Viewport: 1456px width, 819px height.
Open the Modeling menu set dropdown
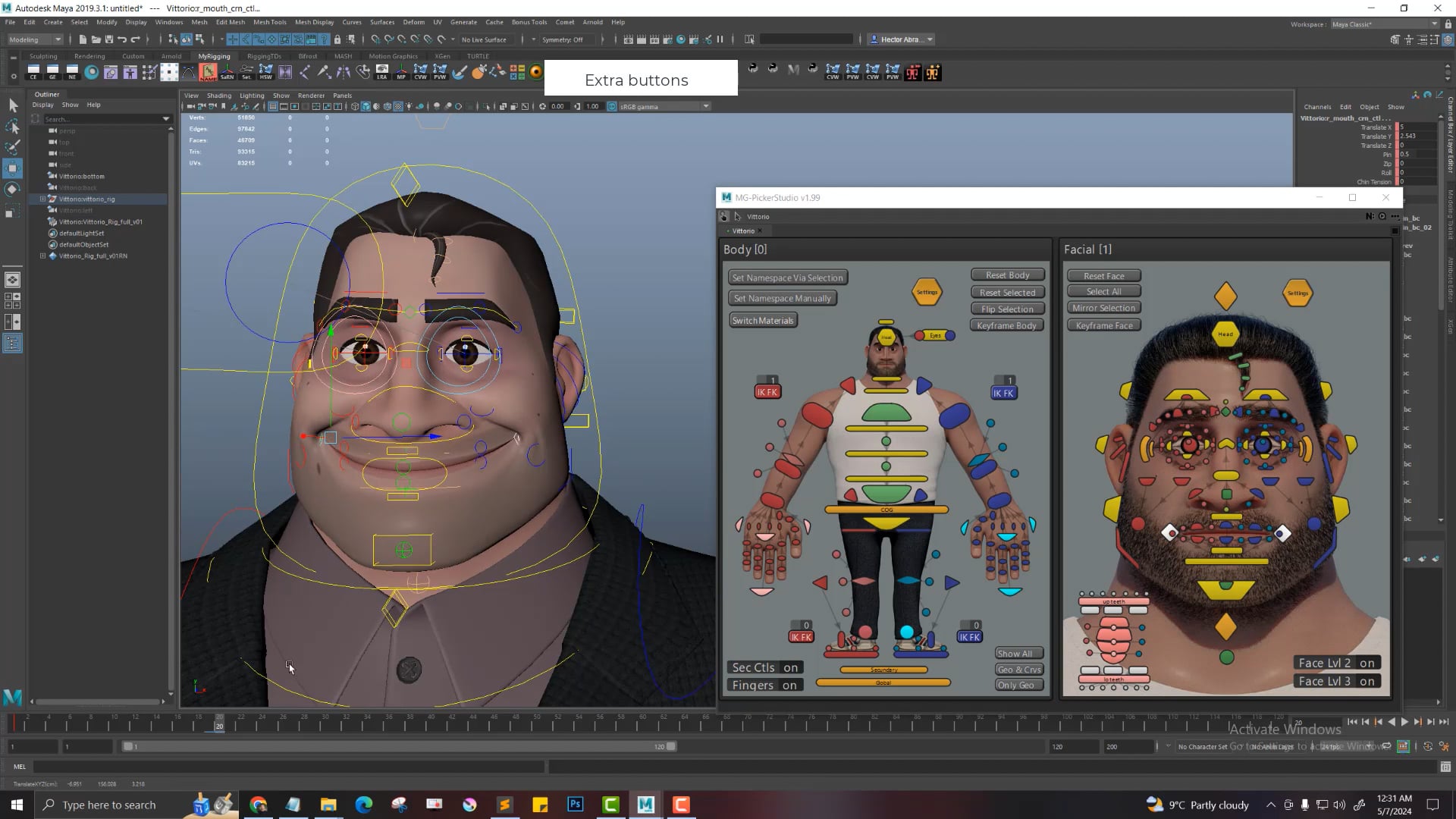[35, 39]
